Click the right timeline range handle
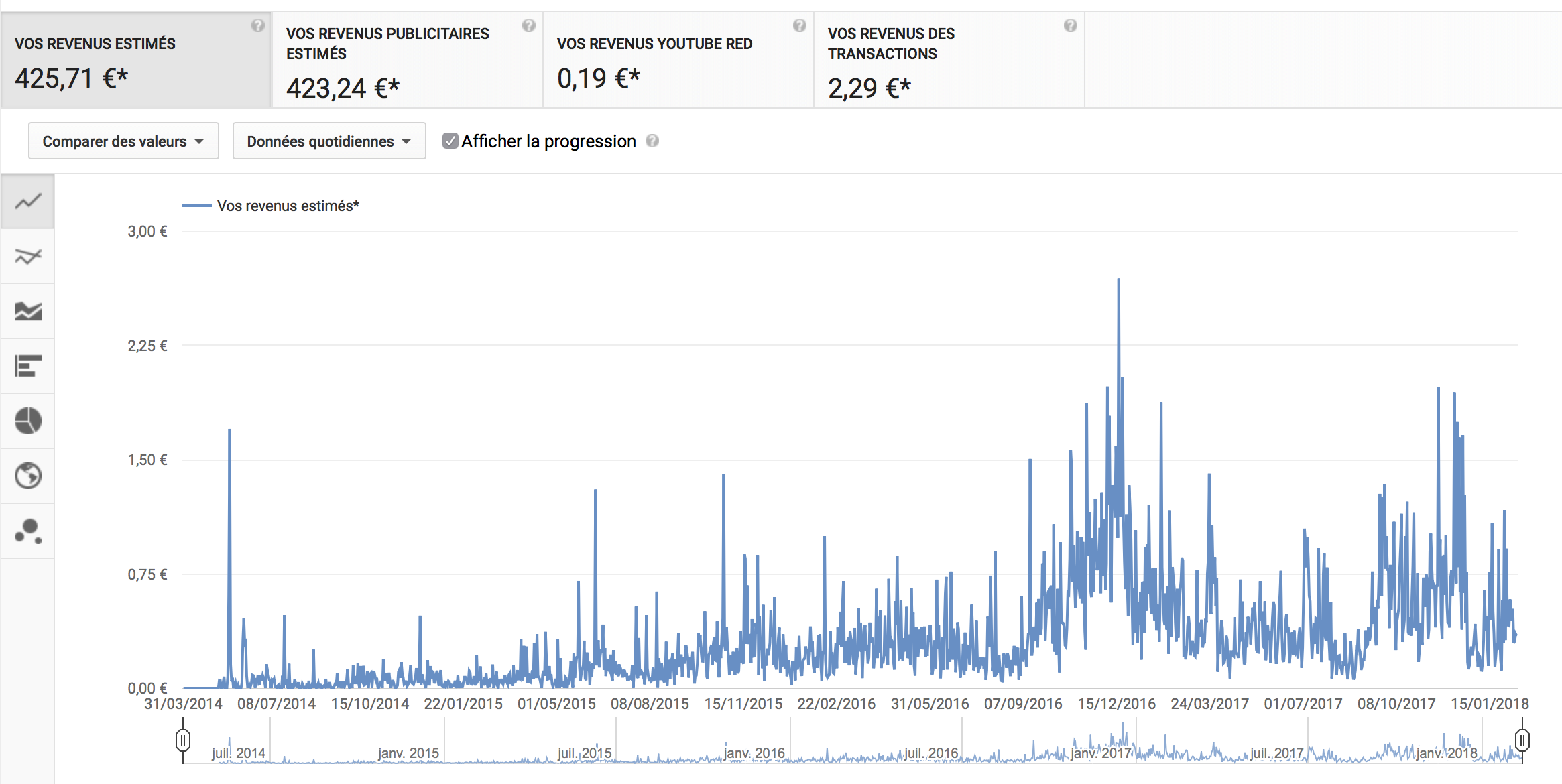This screenshot has height=784, width=1562. (1522, 740)
